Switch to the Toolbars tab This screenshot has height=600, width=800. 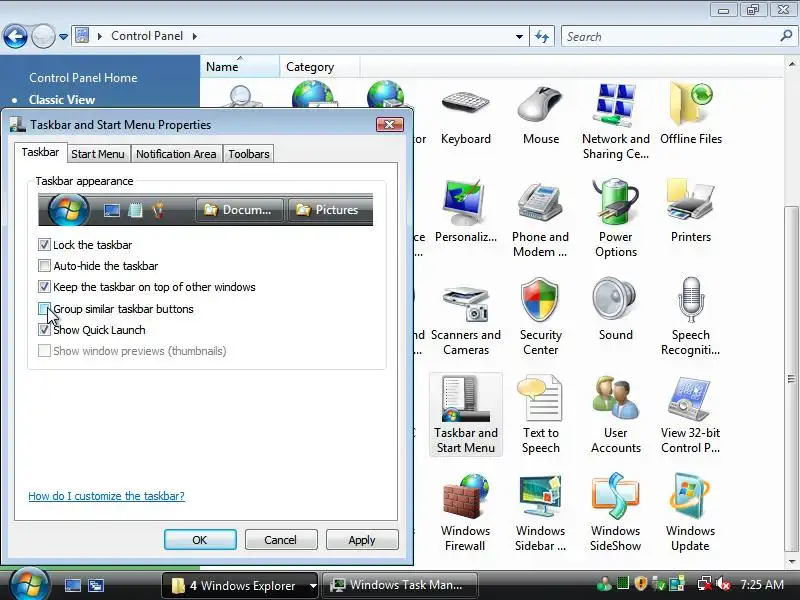tap(249, 154)
